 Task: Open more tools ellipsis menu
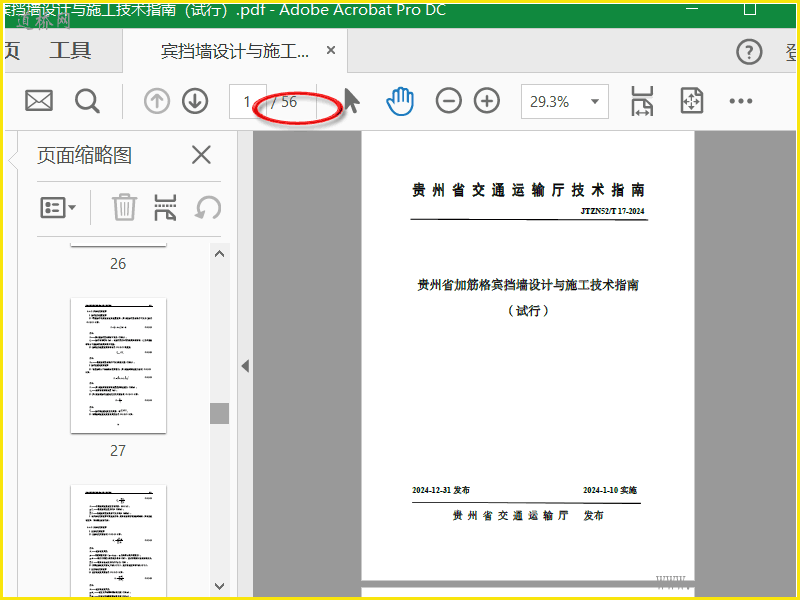coord(741,101)
